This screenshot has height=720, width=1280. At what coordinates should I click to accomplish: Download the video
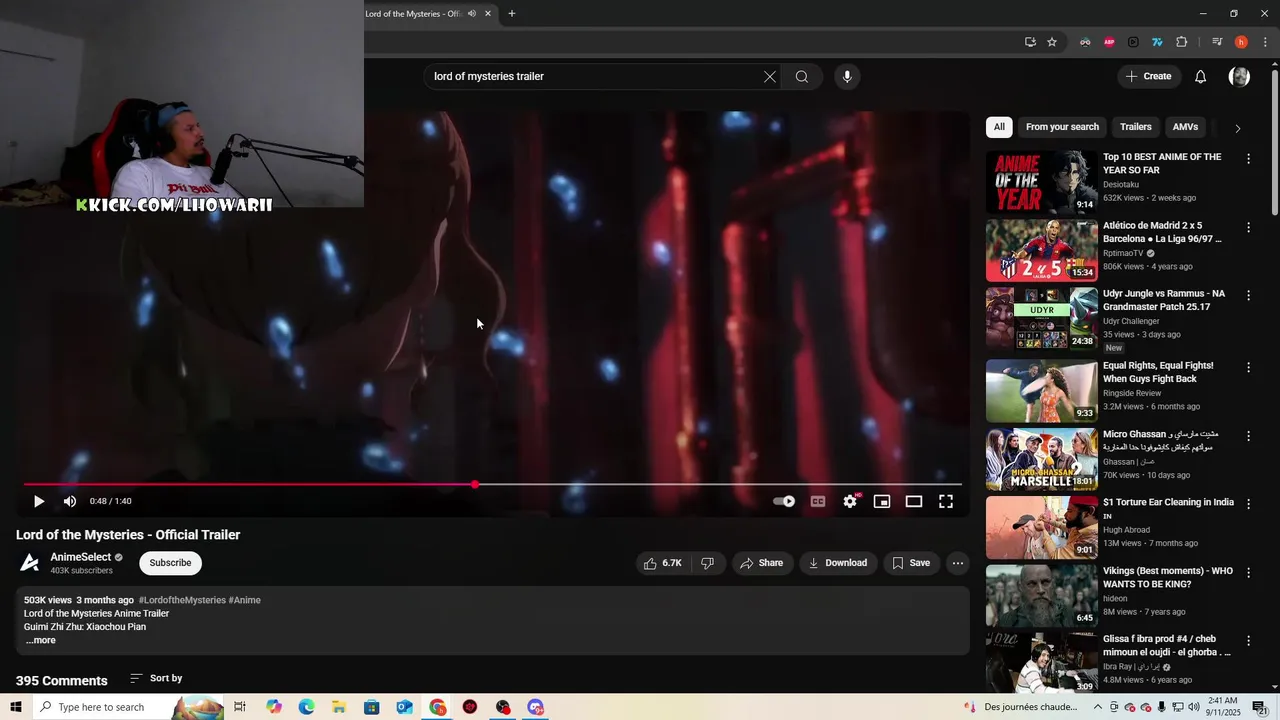click(x=838, y=563)
